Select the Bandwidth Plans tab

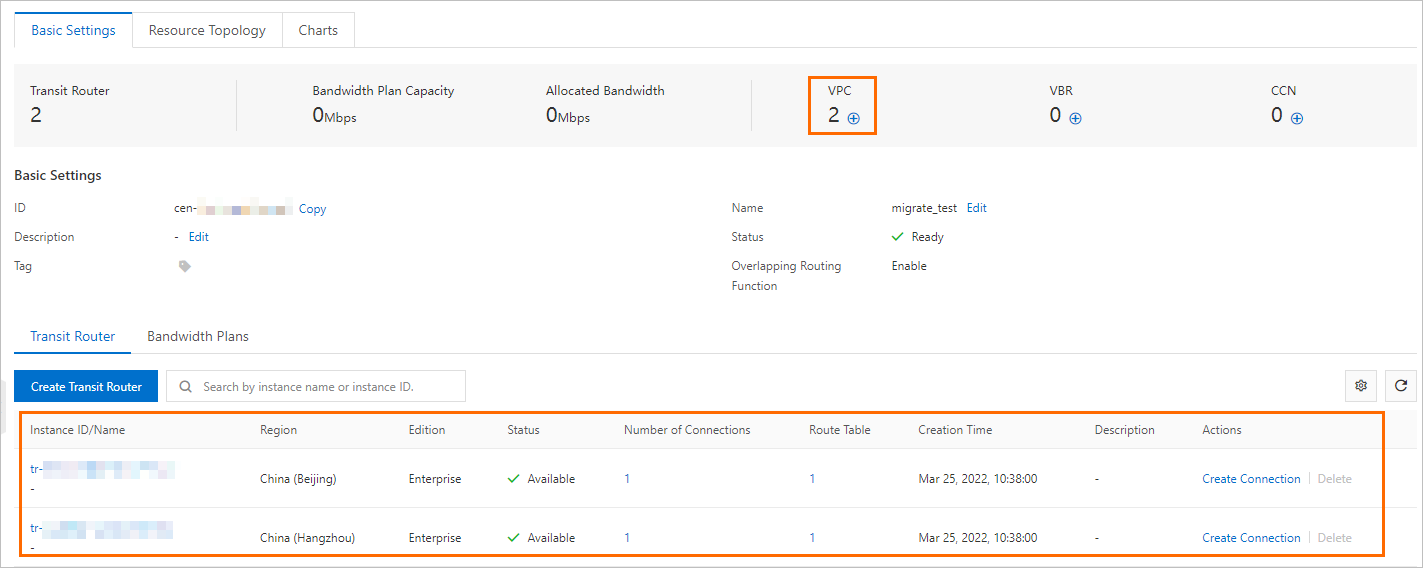point(198,336)
